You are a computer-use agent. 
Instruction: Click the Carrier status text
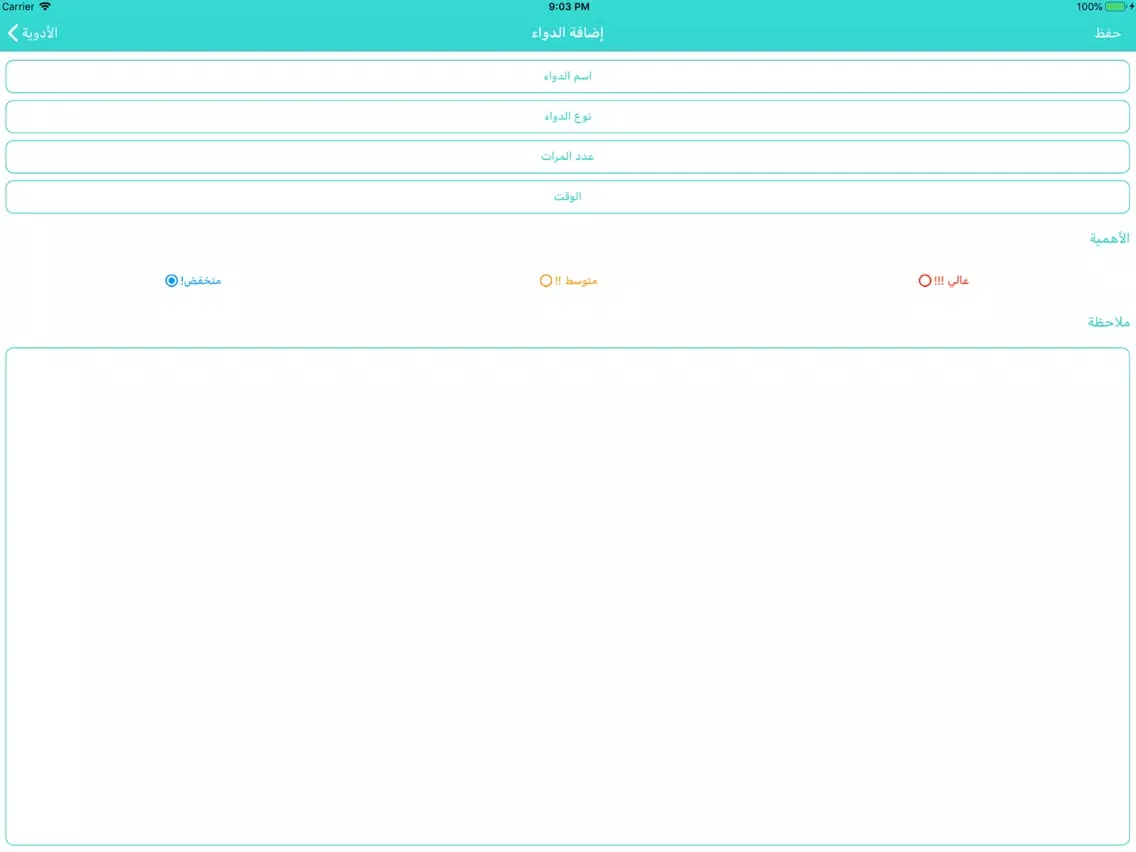tap(18, 7)
